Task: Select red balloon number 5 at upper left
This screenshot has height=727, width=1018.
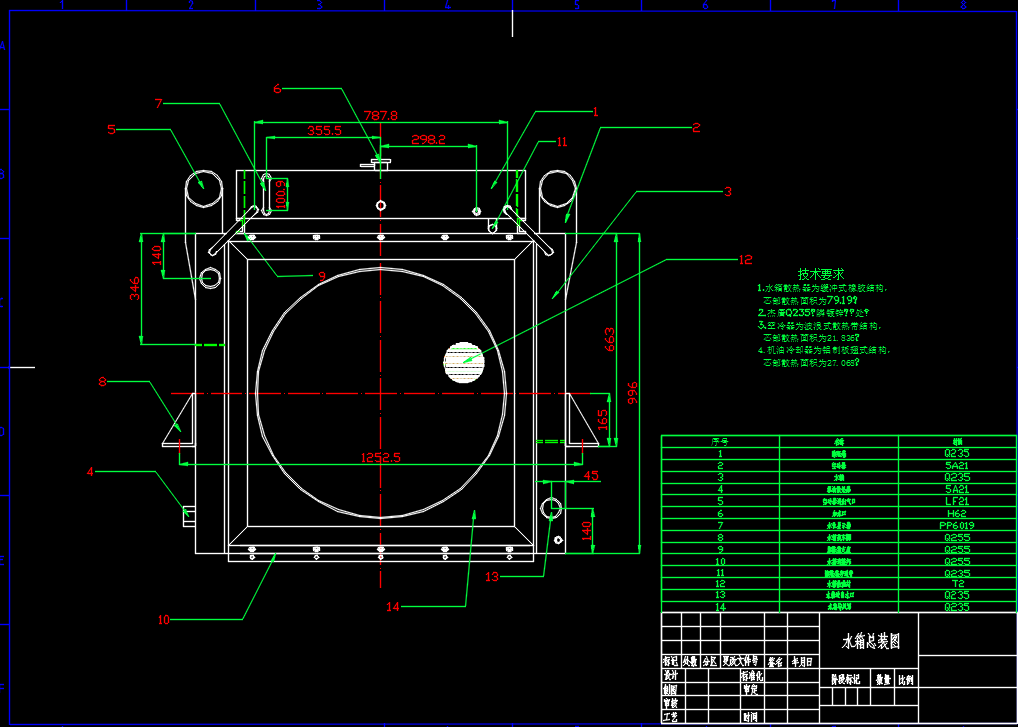Action: click(x=111, y=129)
